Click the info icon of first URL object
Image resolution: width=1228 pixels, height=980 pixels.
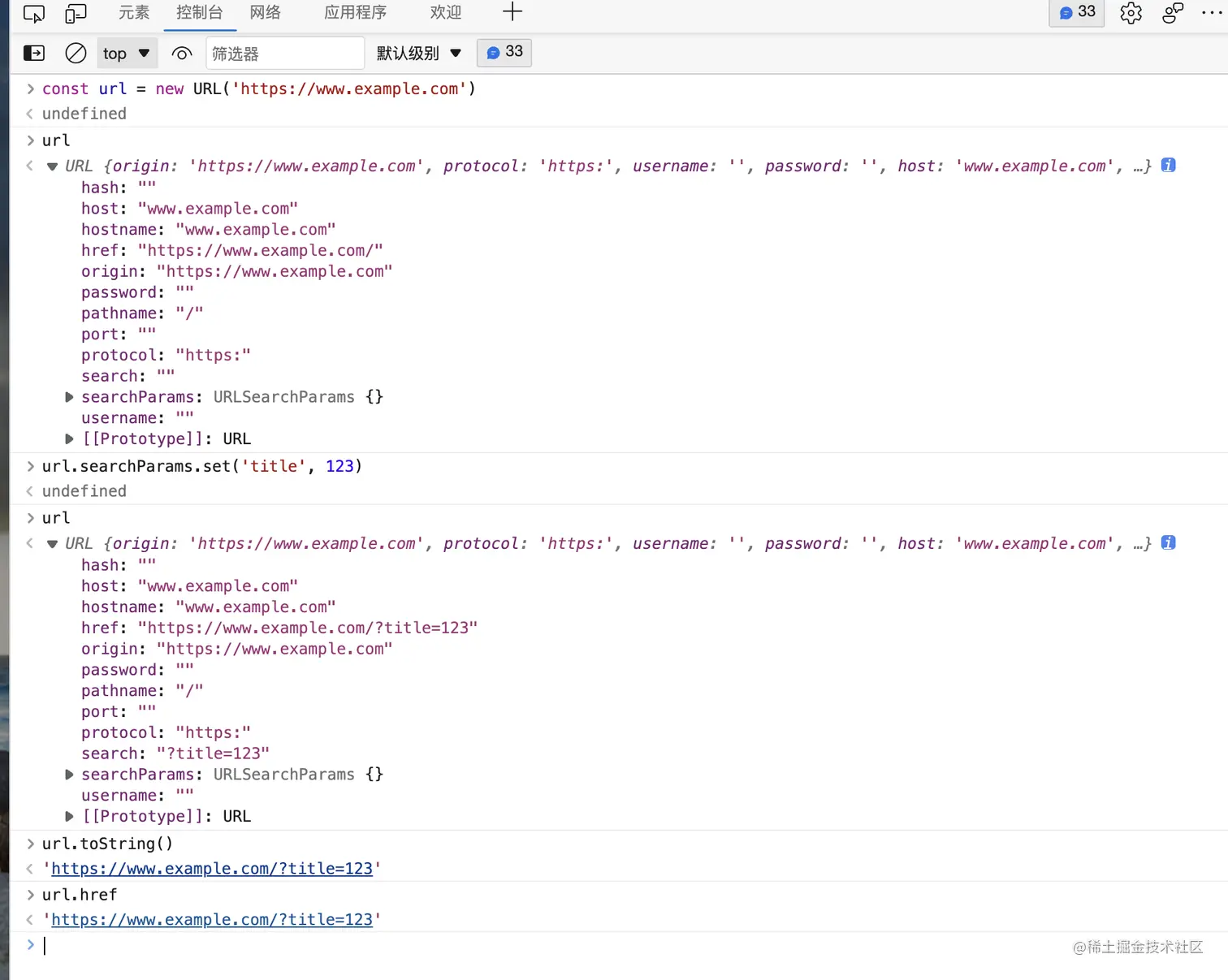coord(1168,165)
